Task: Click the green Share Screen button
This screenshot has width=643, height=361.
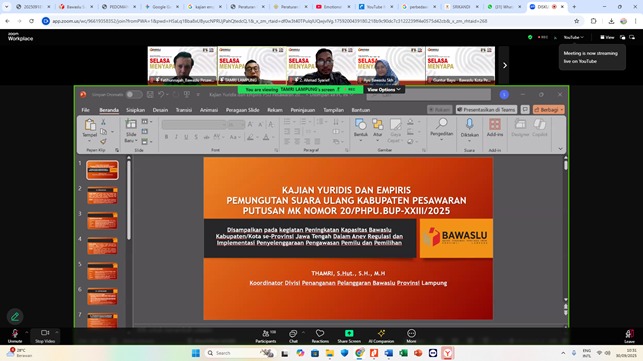Action: [x=349, y=336]
